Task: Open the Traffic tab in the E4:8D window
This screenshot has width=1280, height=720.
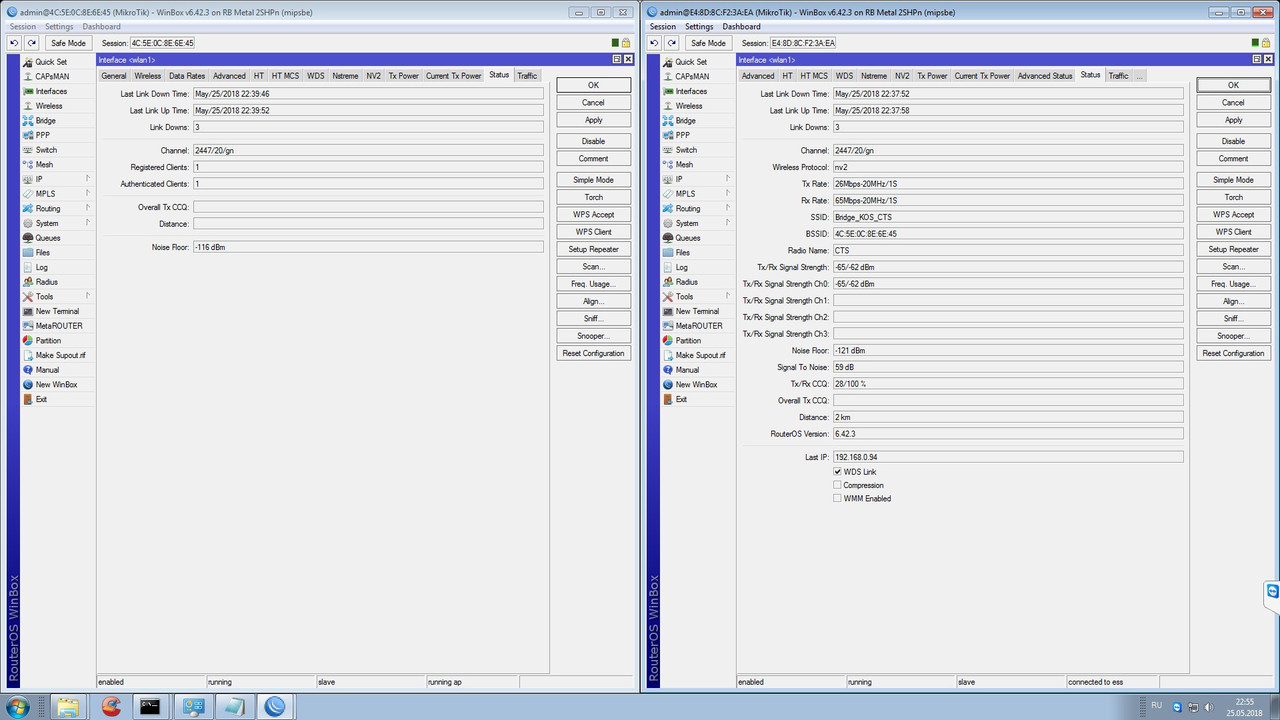Action: 1118,76
